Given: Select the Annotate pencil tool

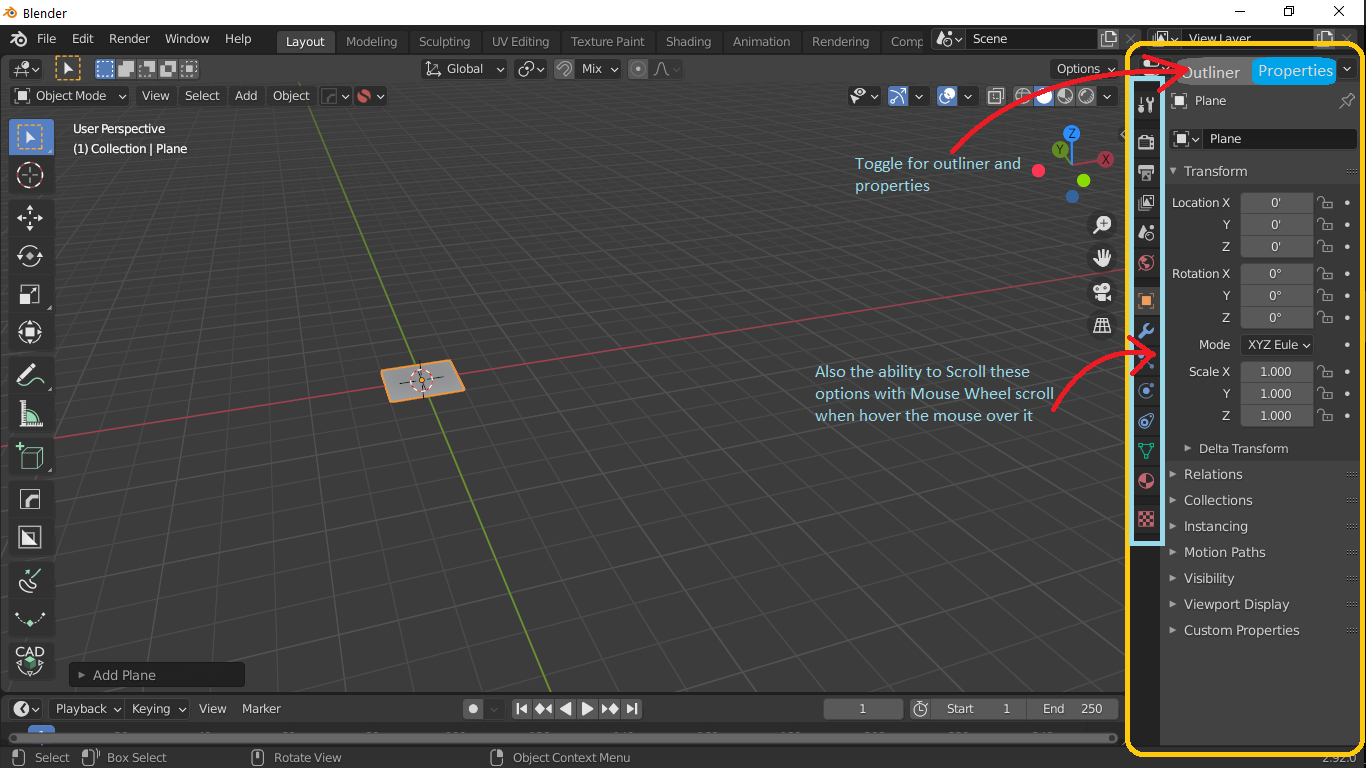Looking at the screenshot, I should click(x=31, y=376).
